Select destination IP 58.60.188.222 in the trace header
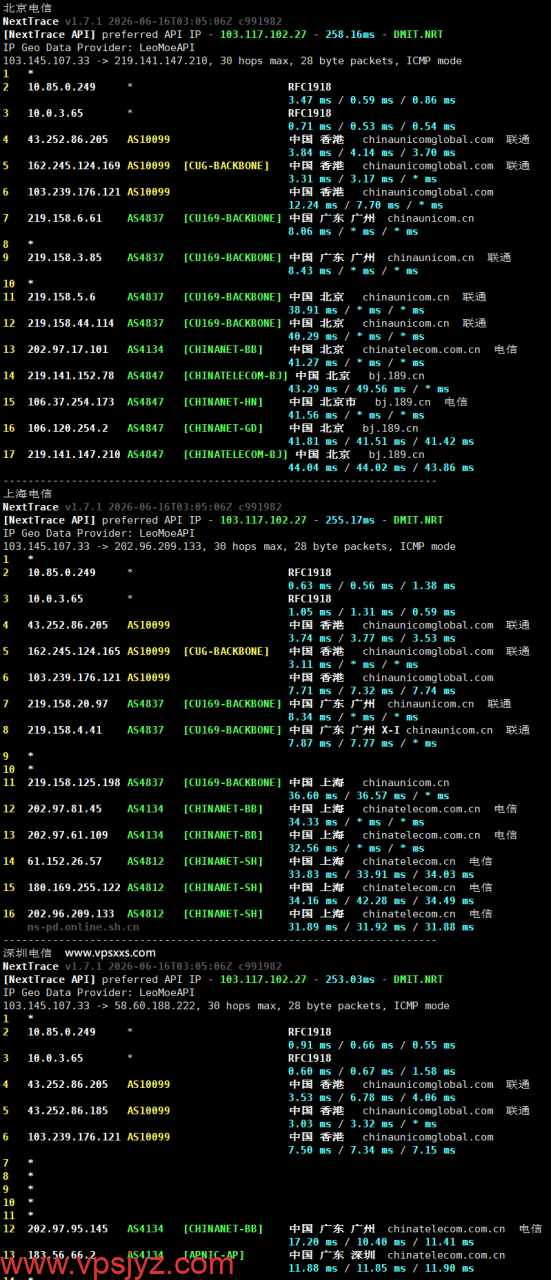The image size is (551, 1280). point(158,1006)
